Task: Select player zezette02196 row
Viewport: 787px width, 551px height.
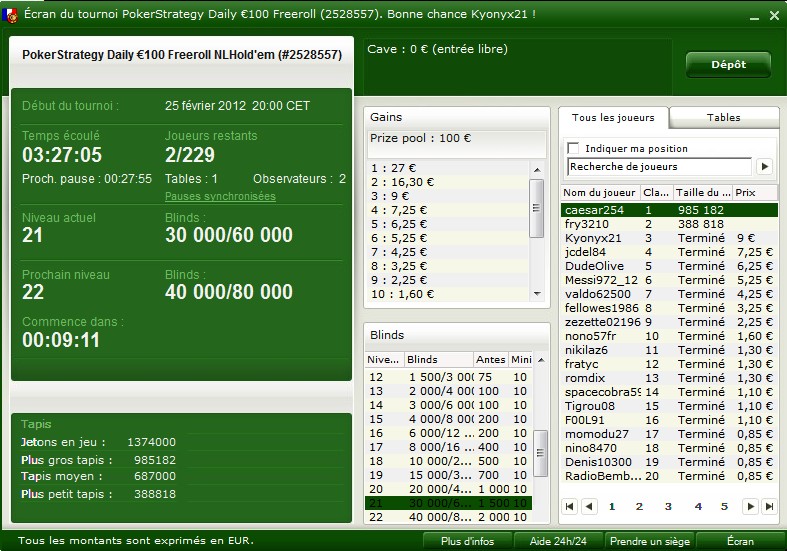Action: 669,322
